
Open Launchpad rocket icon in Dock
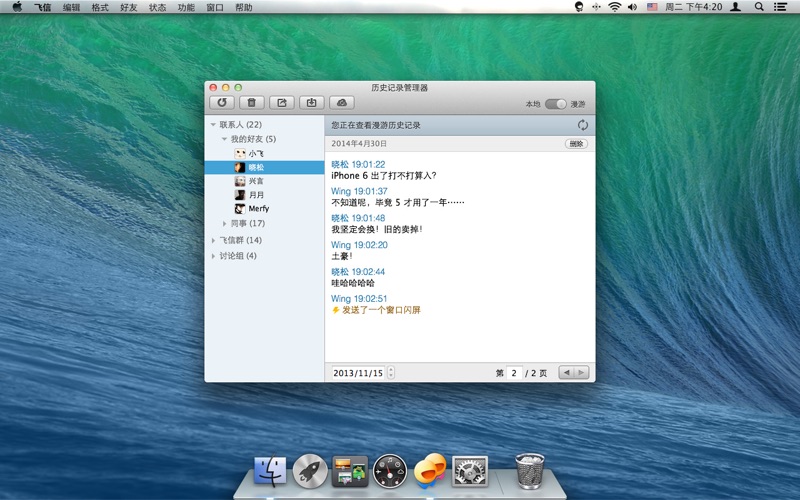click(309, 468)
